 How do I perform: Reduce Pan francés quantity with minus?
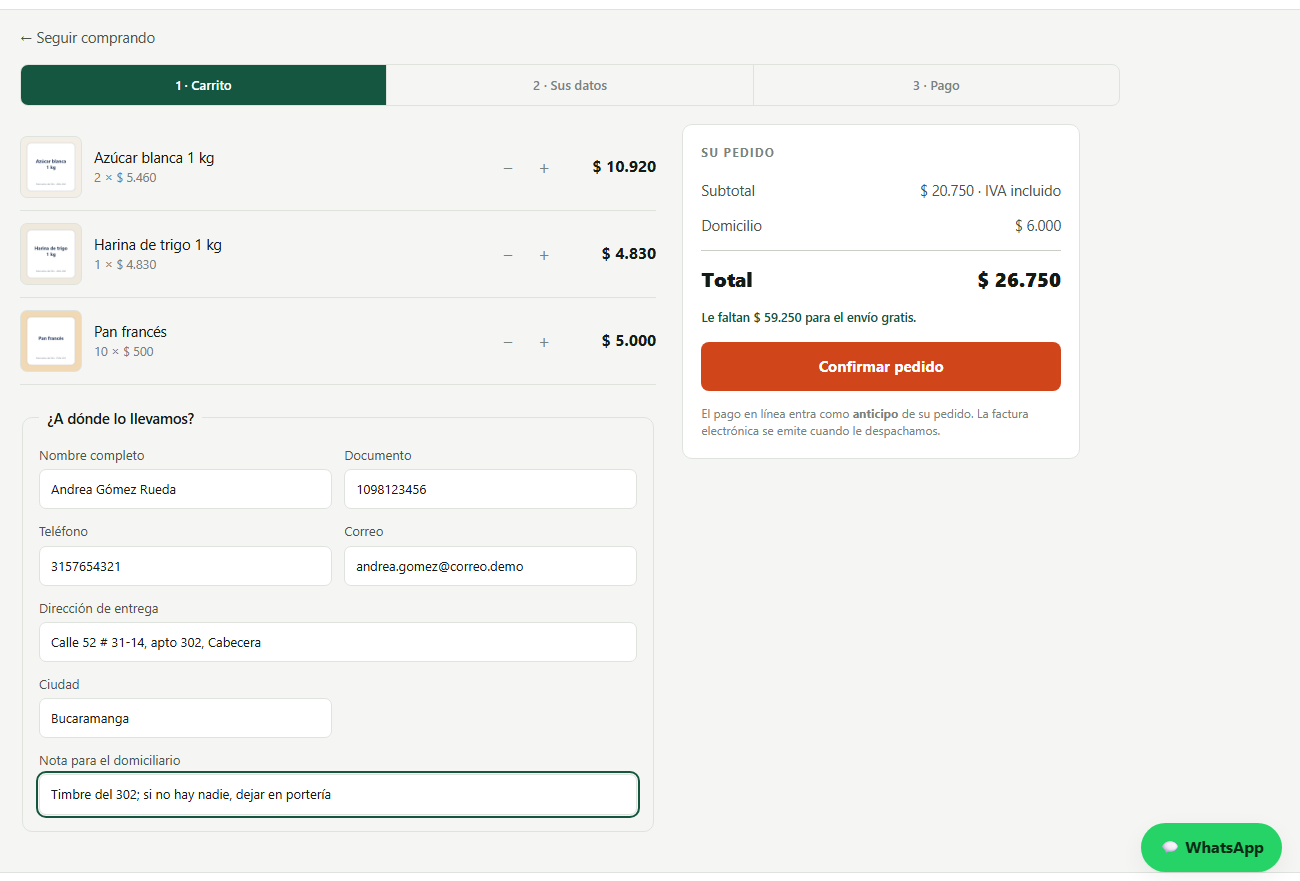pyautogui.click(x=508, y=342)
